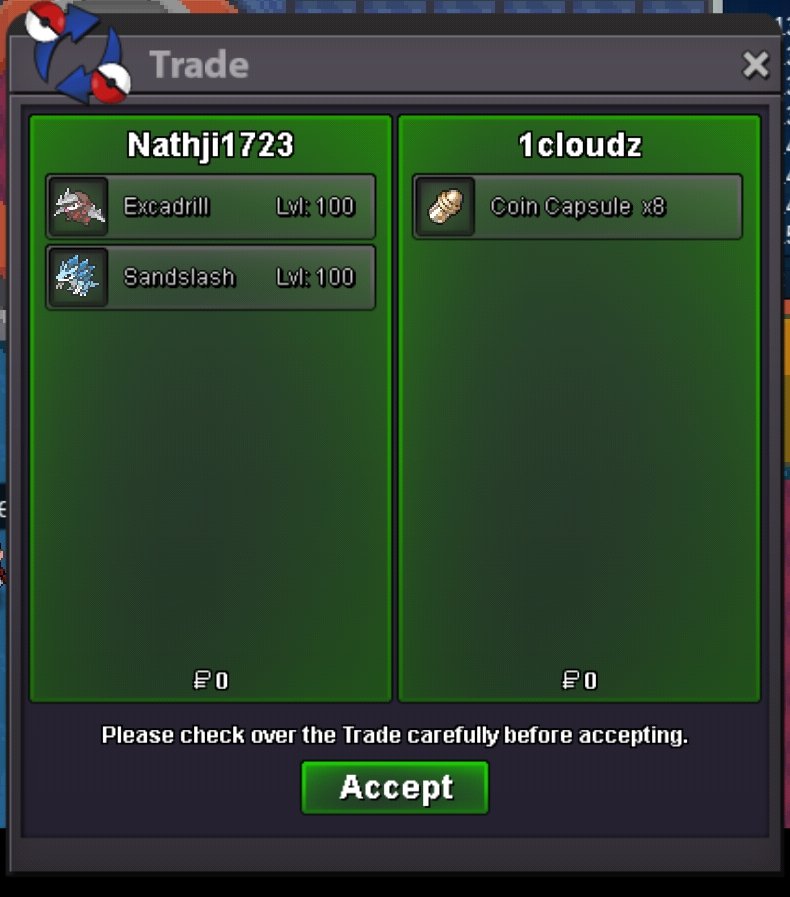Click the Sandslash level label

tap(316, 277)
